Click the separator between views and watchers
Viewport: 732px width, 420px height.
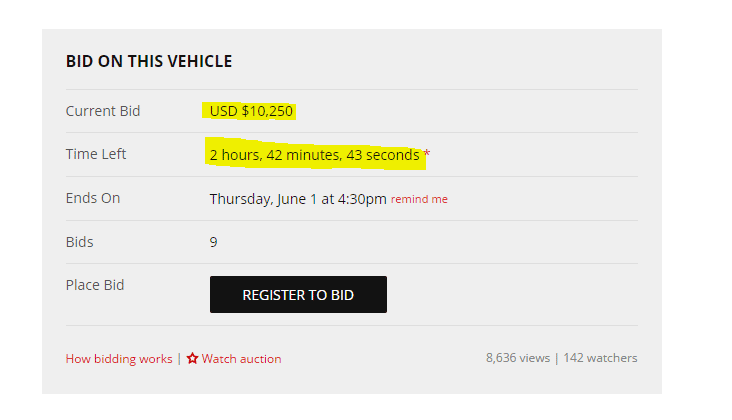(x=557, y=358)
